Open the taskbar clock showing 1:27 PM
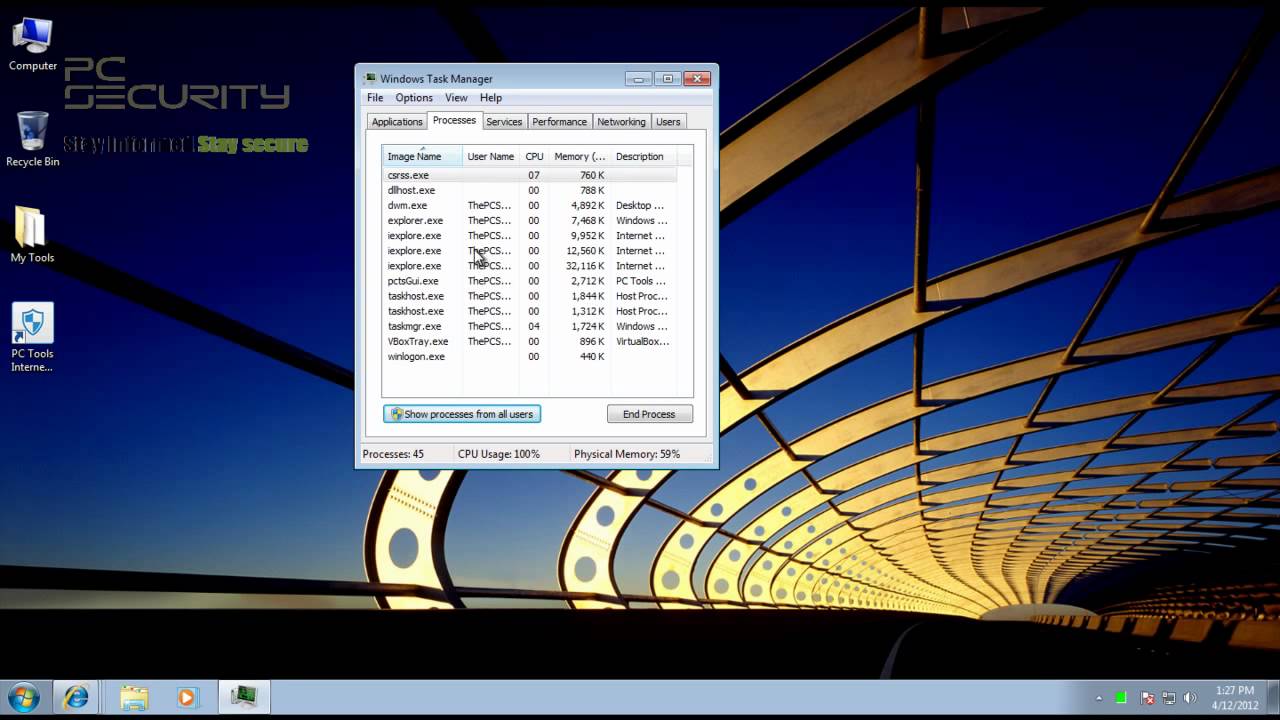 coord(1234,698)
